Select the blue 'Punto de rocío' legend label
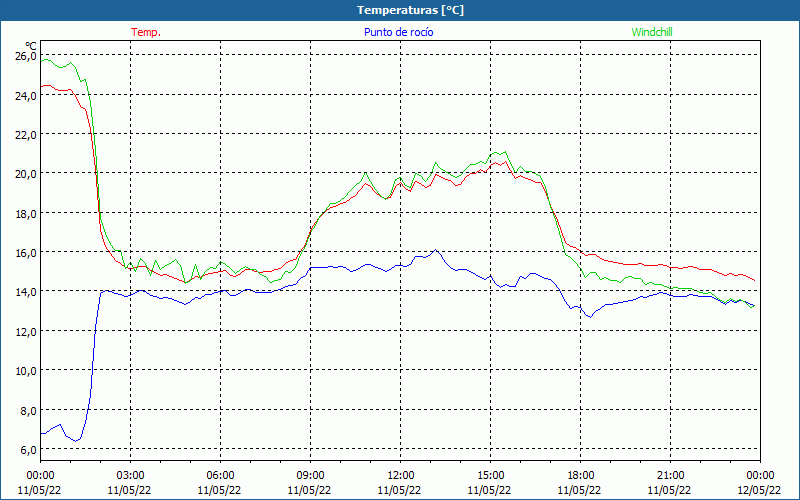The height and width of the screenshot is (500, 800). click(x=398, y=32)
